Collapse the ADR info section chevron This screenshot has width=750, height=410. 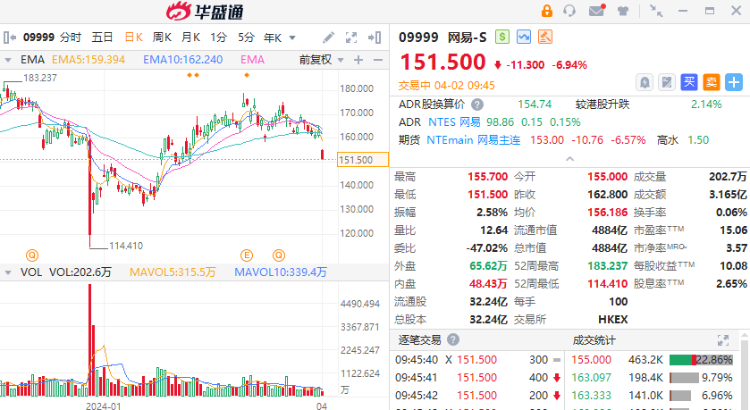coord(570,159)
